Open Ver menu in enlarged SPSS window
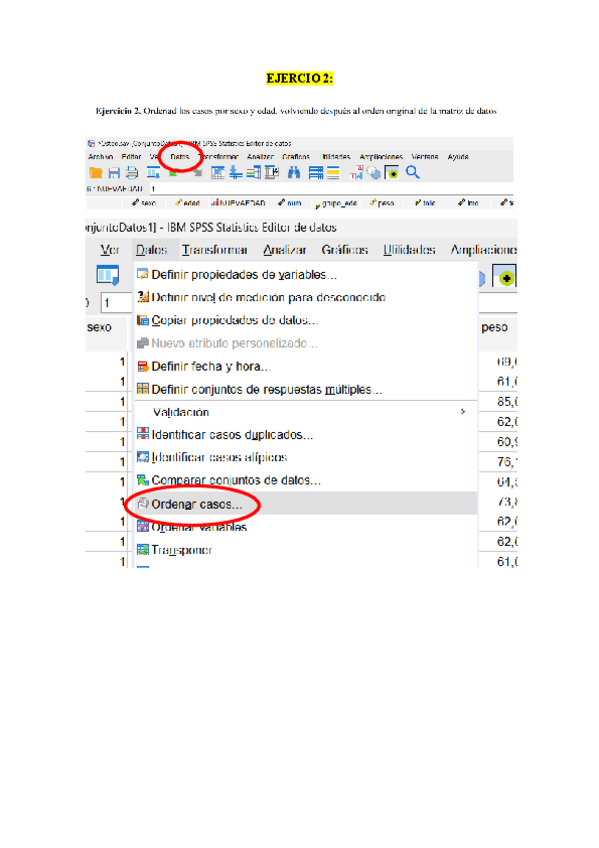 110,250
